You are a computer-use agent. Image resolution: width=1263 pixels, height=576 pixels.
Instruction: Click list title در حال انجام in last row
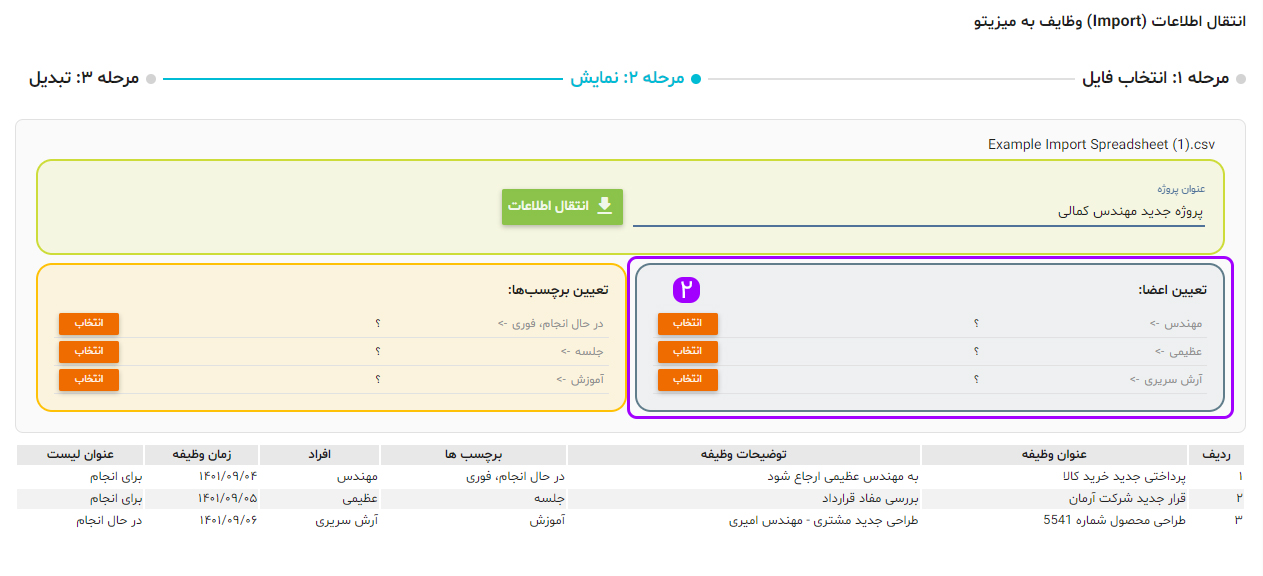click(x=109, y=520)
